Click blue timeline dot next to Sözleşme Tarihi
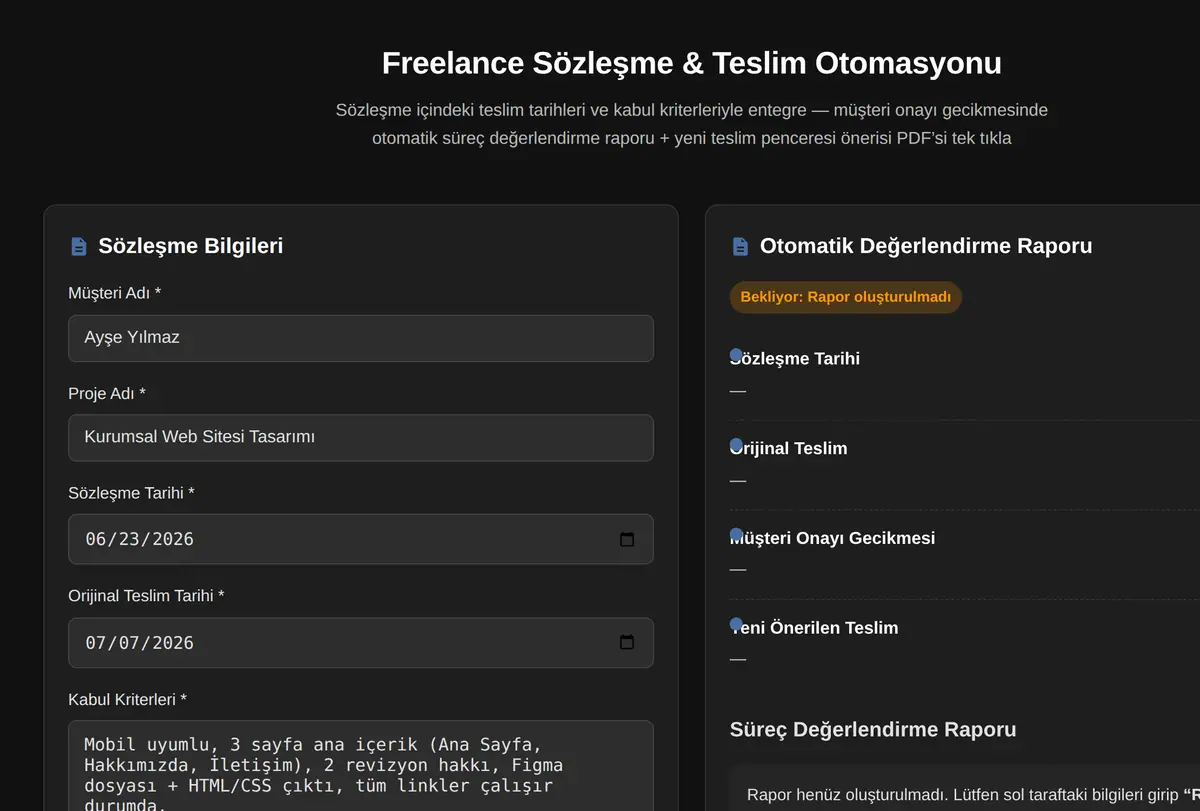Viewport: 1200px width, 811px height. 736,355
